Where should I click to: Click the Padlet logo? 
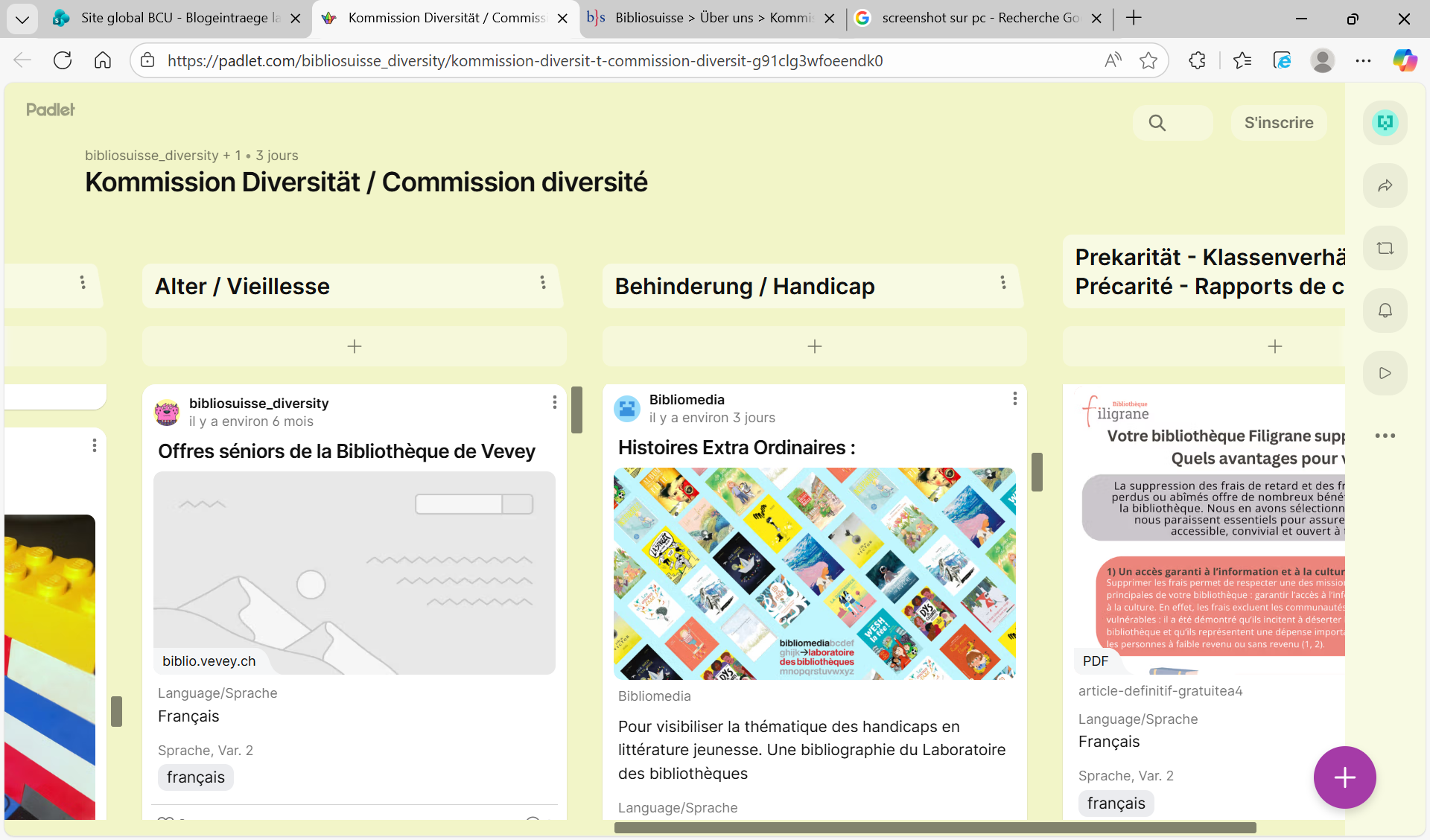[51, 109]
